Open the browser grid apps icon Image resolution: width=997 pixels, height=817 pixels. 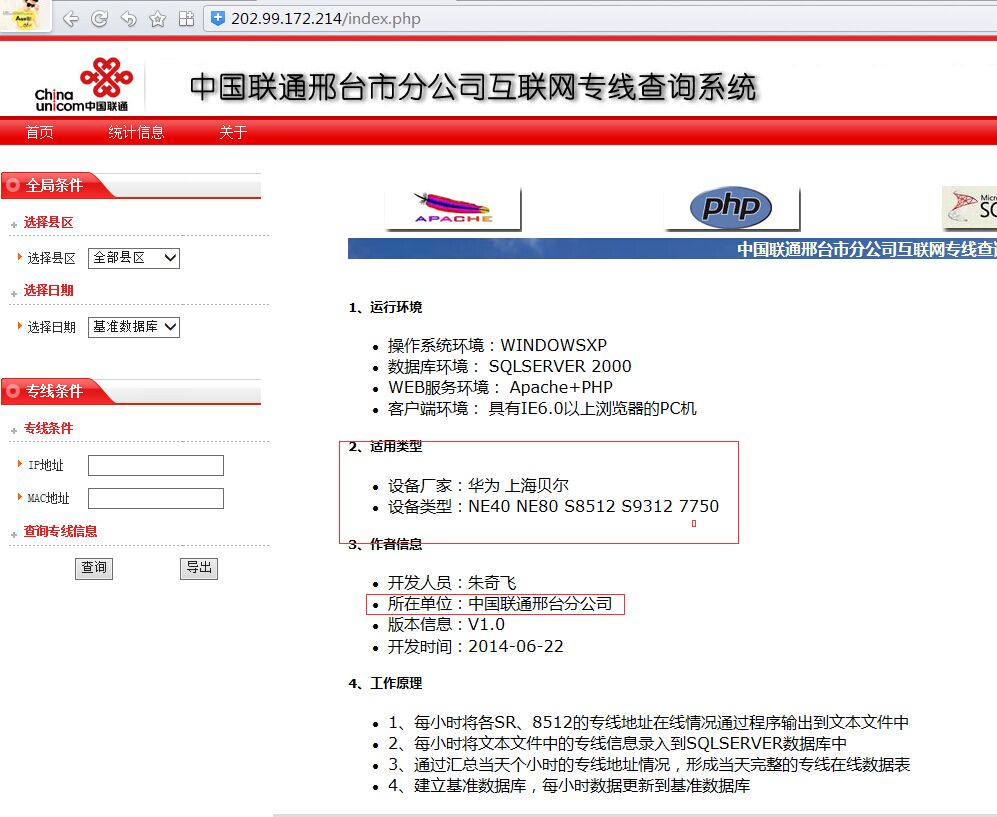(186, 19)
